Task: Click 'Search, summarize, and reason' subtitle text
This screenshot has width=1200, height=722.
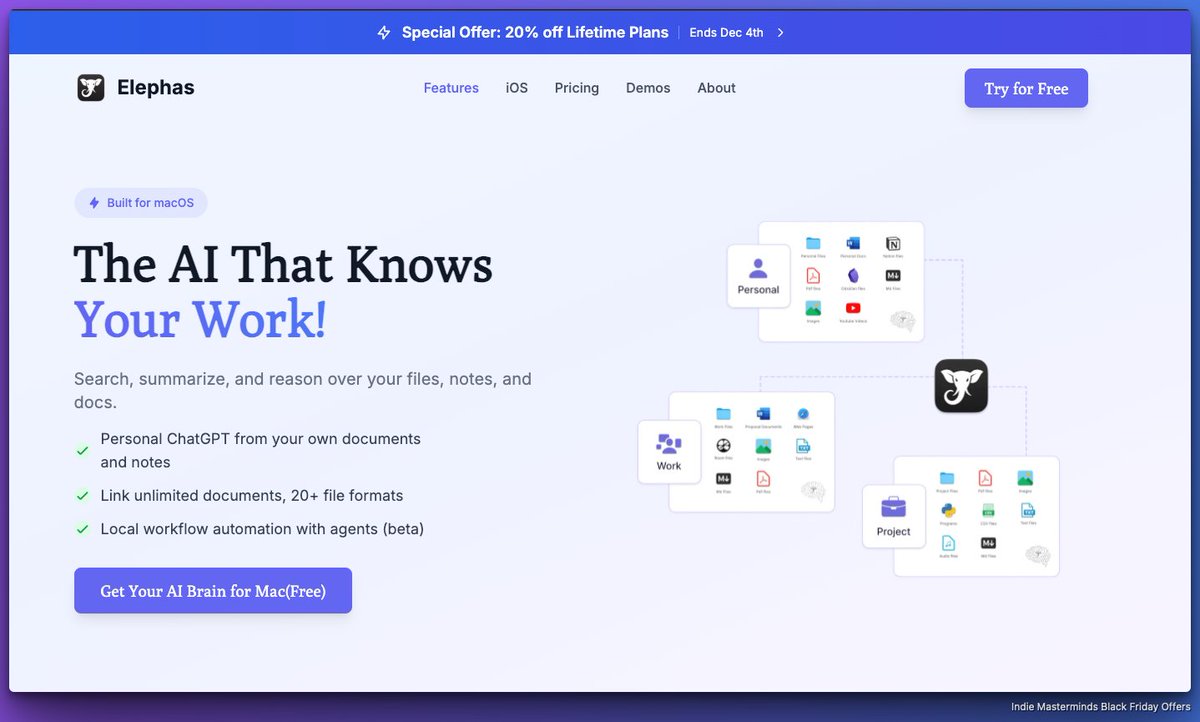Action: [x=303, y=391]
